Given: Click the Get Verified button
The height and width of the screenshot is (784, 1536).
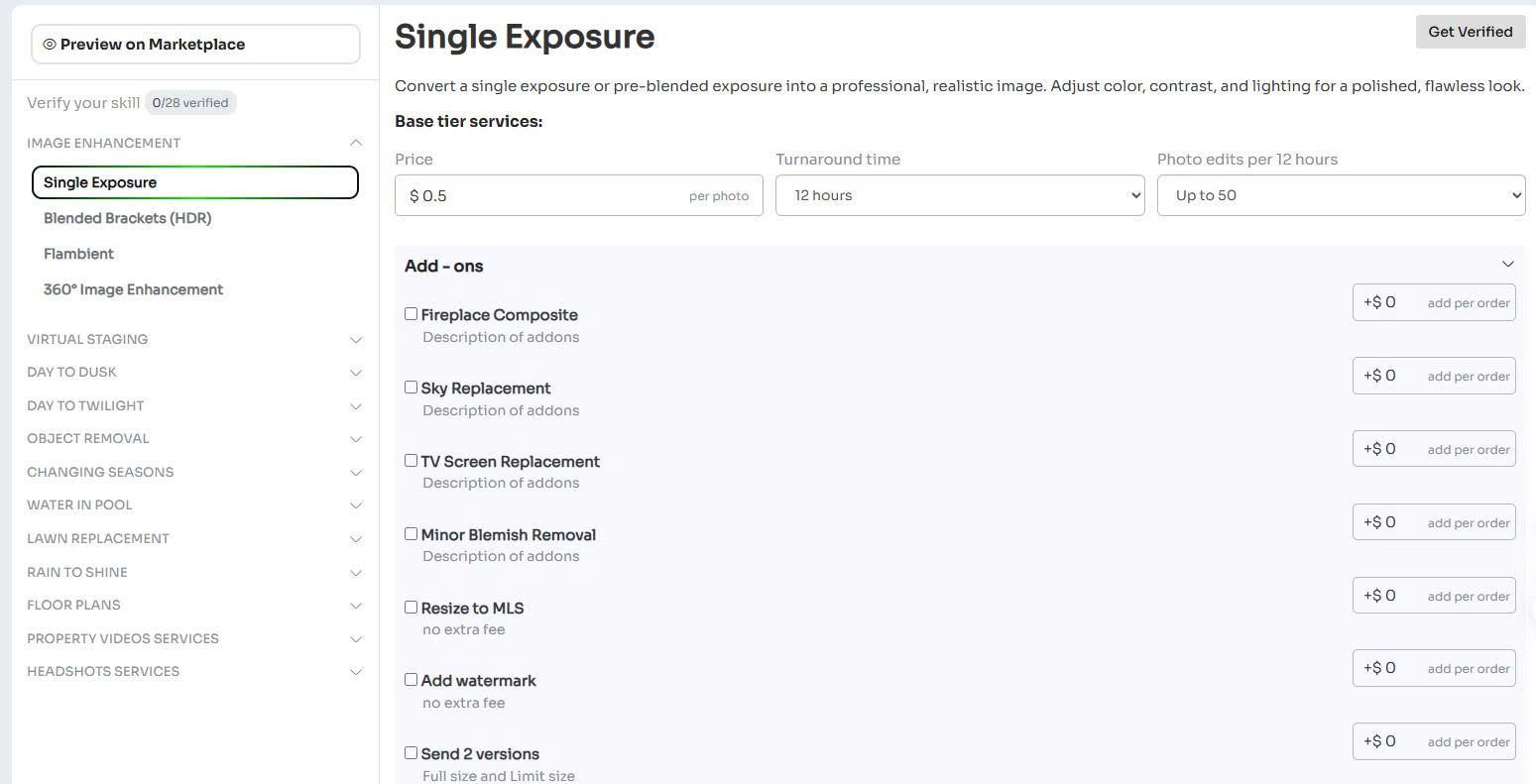Looking at the screenshot, I should coord(1470,31).
